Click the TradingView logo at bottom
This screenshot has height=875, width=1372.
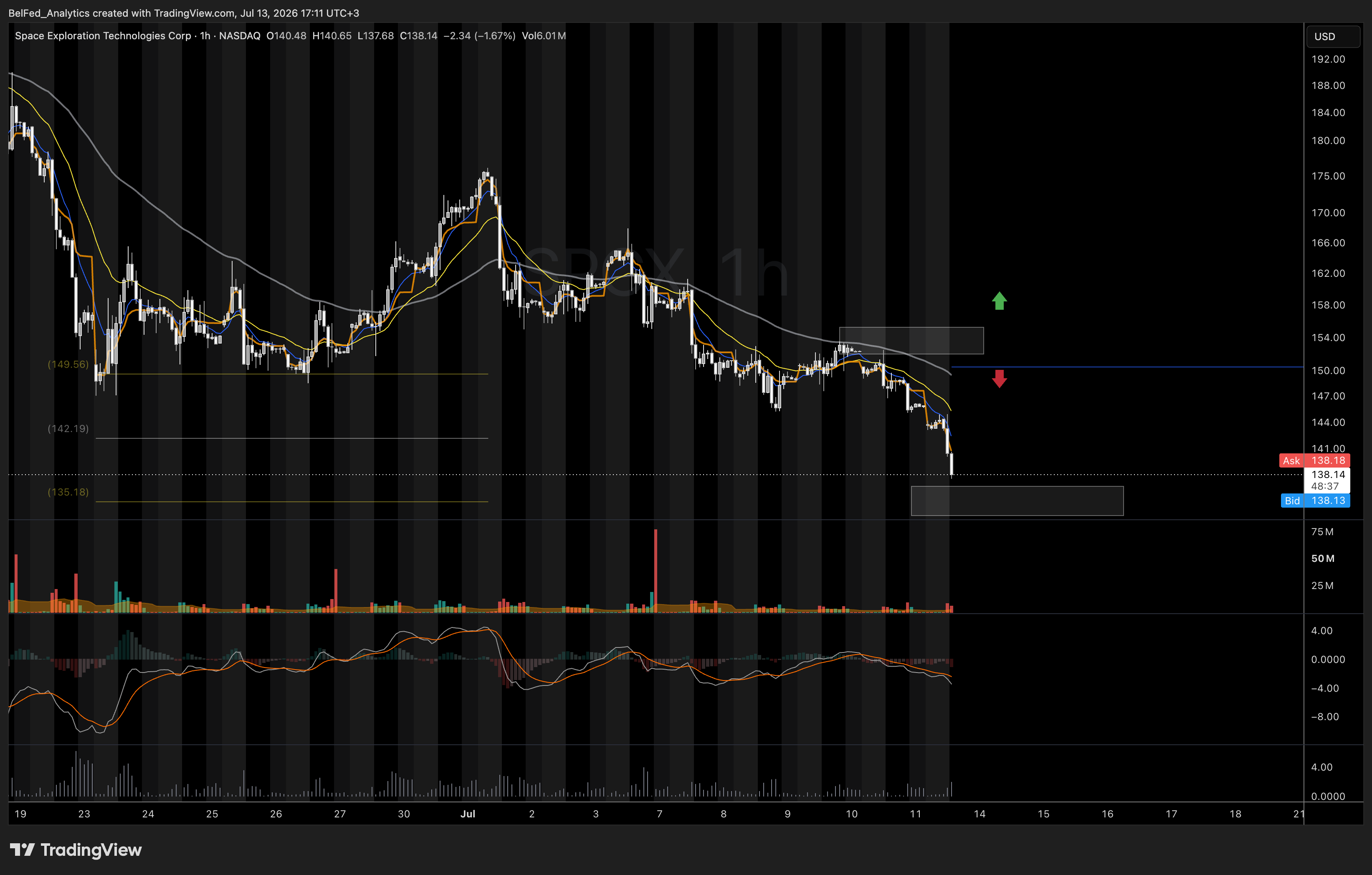click(x=76, y=850)
